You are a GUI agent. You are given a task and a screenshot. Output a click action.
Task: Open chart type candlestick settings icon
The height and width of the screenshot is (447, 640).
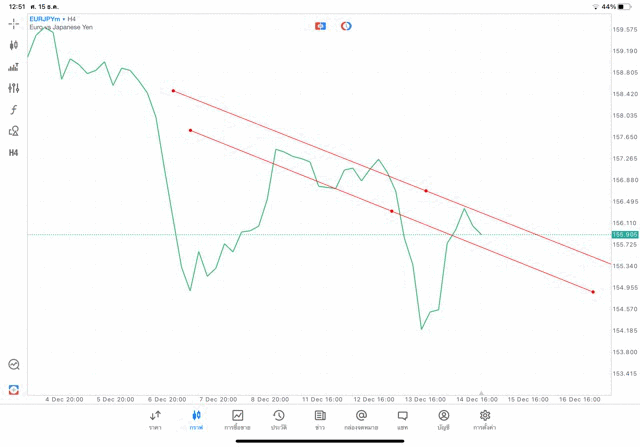(13, 45)
